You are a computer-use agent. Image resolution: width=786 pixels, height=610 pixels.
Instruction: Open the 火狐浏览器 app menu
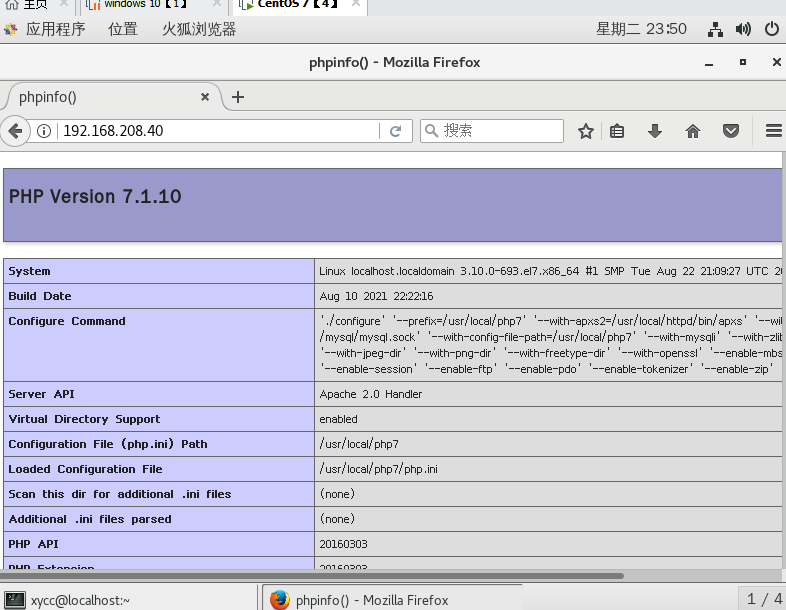tap(199, 29)
